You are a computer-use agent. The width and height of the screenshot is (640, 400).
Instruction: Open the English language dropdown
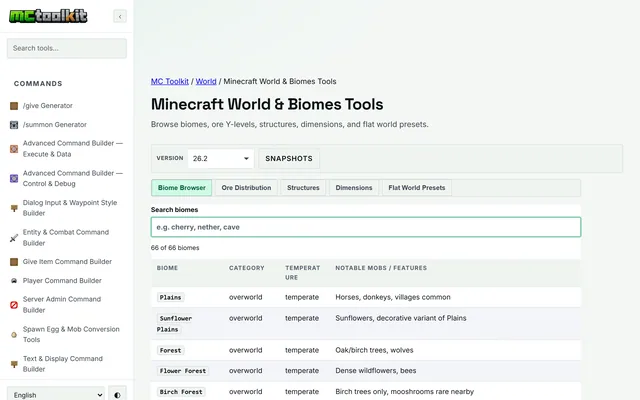click(56, 395)
